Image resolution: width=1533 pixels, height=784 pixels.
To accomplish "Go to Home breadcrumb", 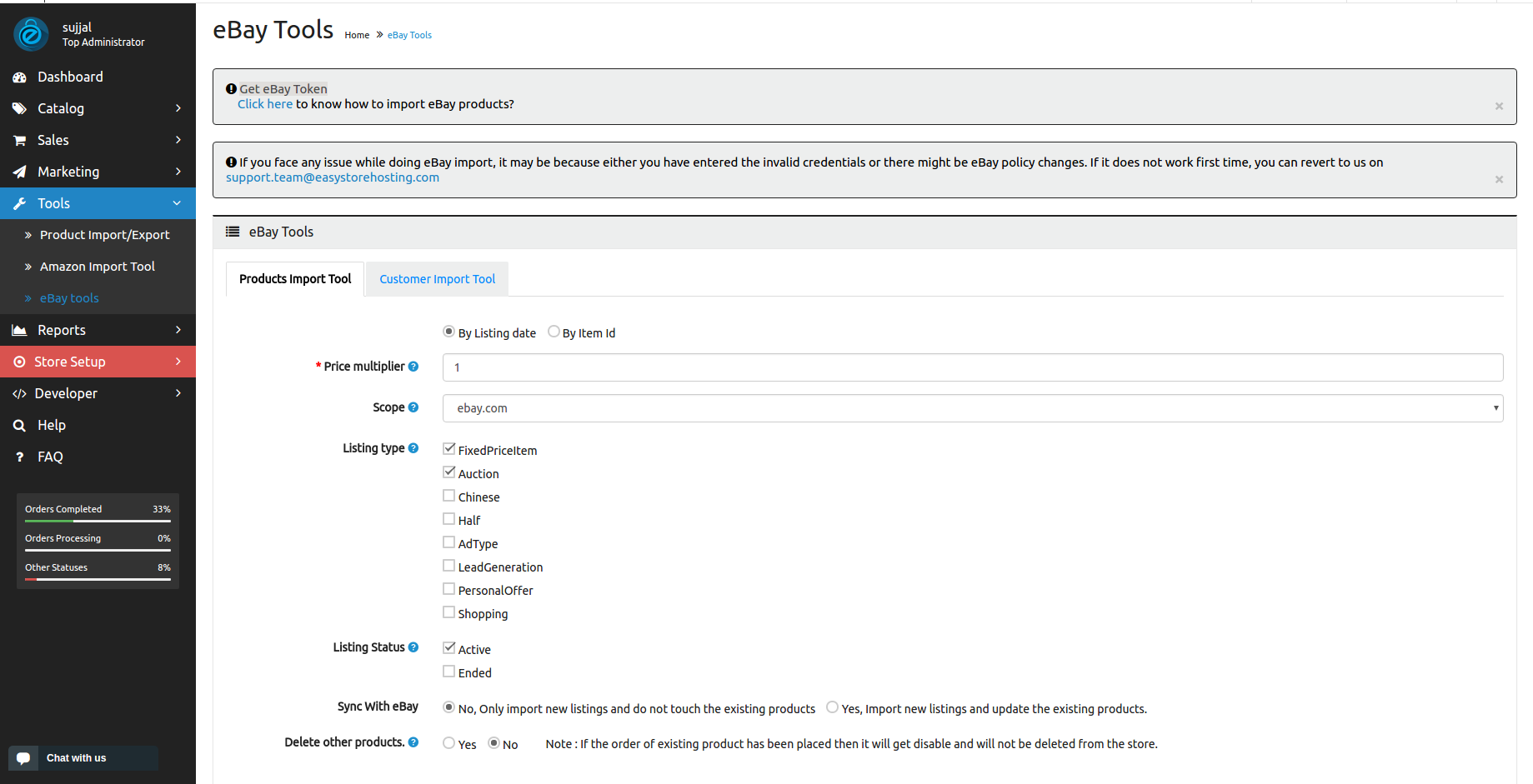I will (x=357, y=35).
